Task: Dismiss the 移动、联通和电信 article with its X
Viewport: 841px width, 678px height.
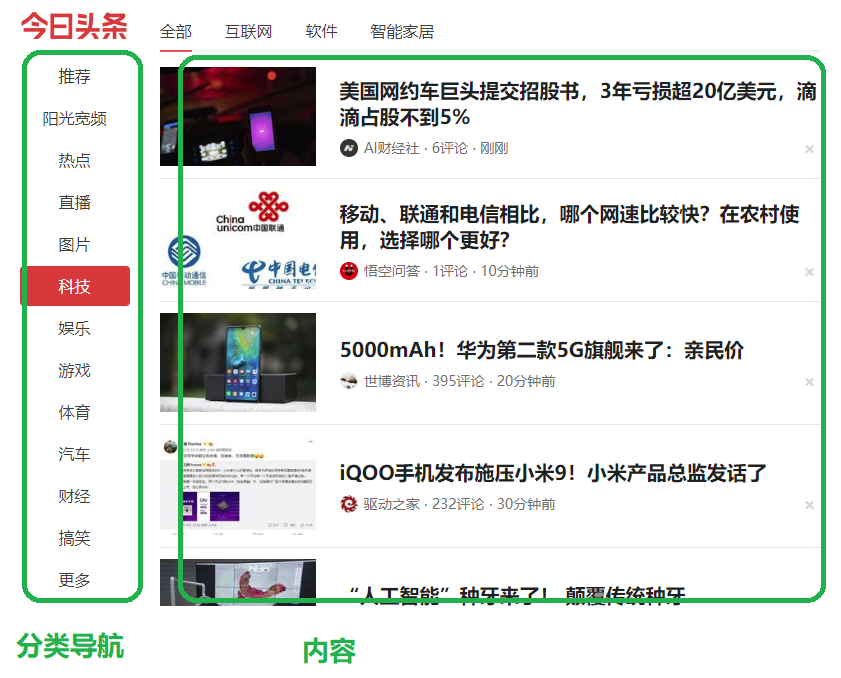Action: point(809,272)
